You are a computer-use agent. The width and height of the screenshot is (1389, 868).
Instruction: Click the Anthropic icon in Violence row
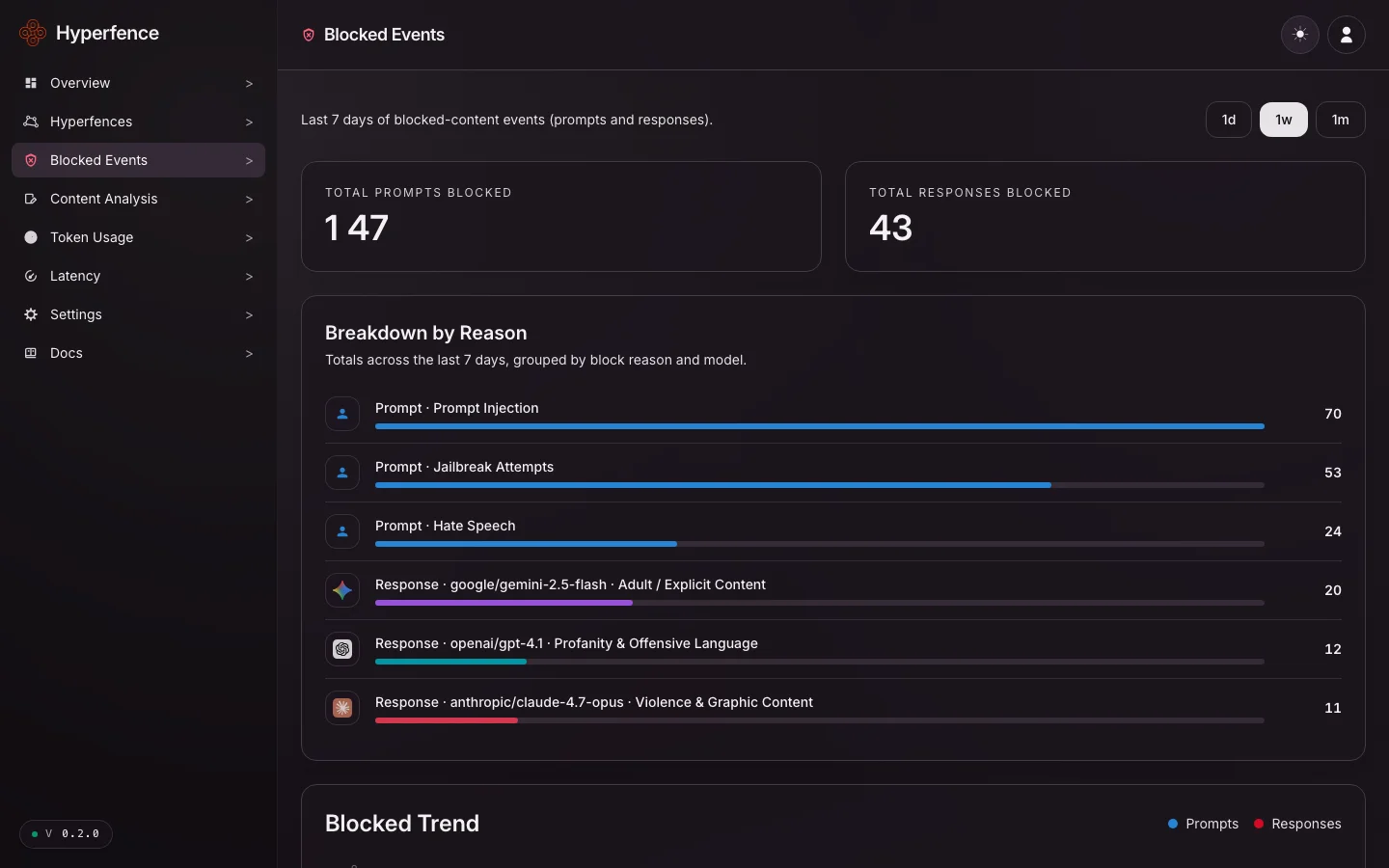click(x=342, y=708)
